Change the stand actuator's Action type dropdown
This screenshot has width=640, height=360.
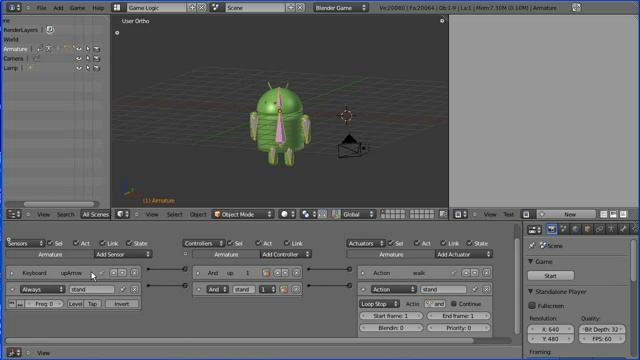click(393, 289)
